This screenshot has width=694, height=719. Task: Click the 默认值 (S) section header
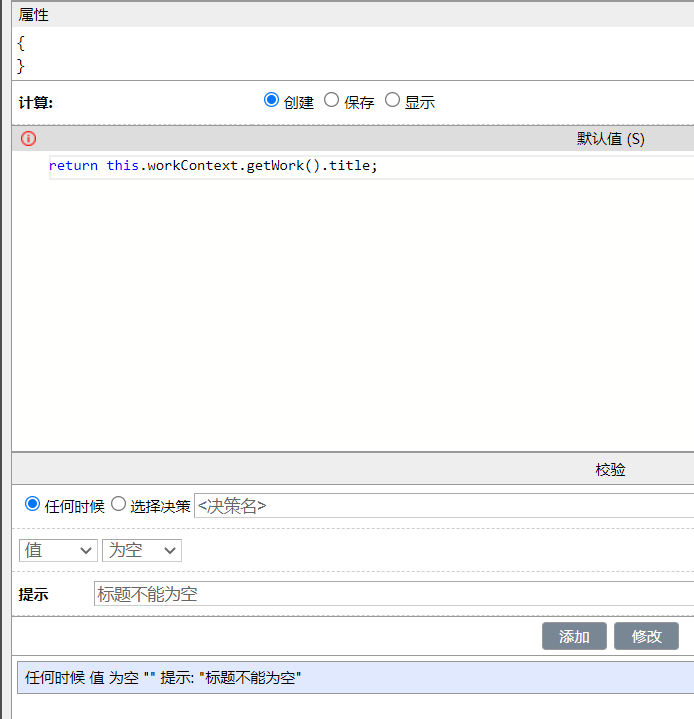pyautogui.click(x=610, y=139)
